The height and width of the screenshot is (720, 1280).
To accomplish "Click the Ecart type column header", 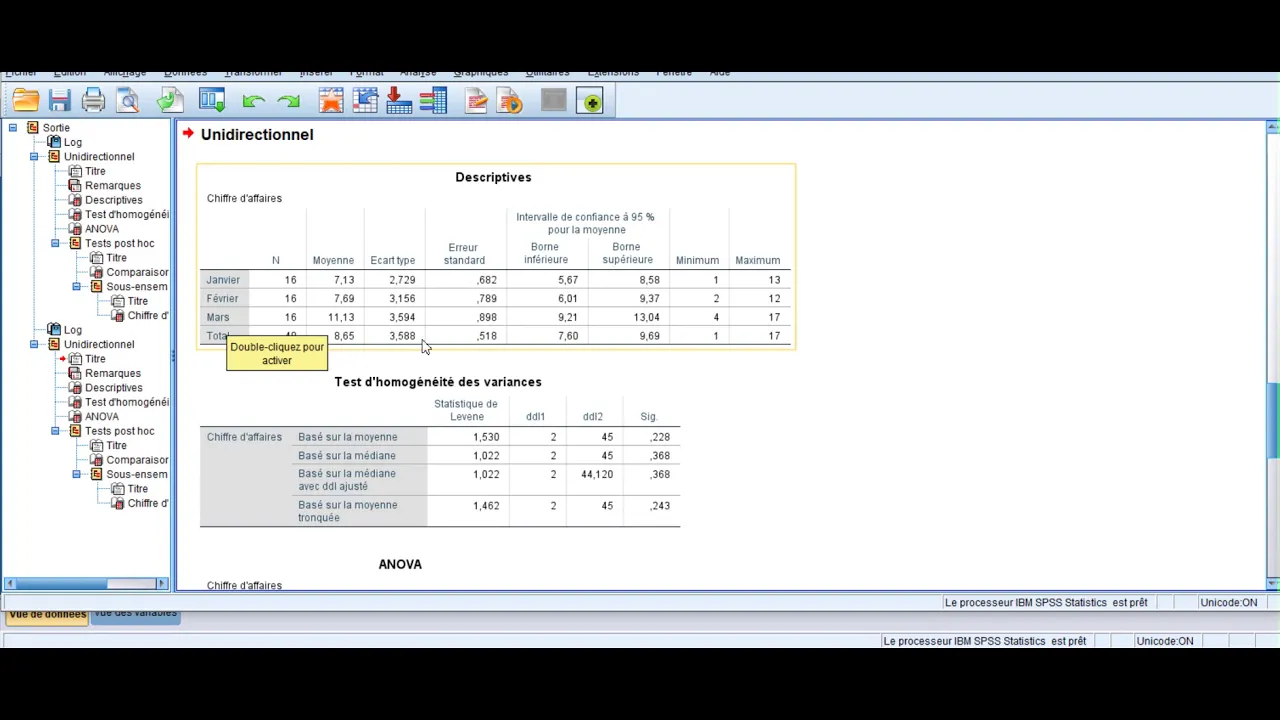I will click(392, 260).
